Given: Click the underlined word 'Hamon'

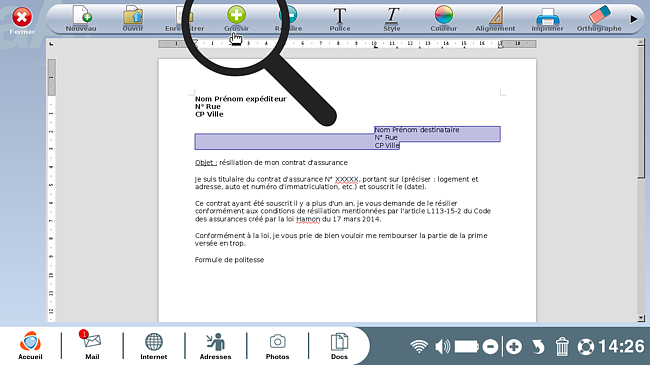Looking at the screenshot, I should 308,219.
